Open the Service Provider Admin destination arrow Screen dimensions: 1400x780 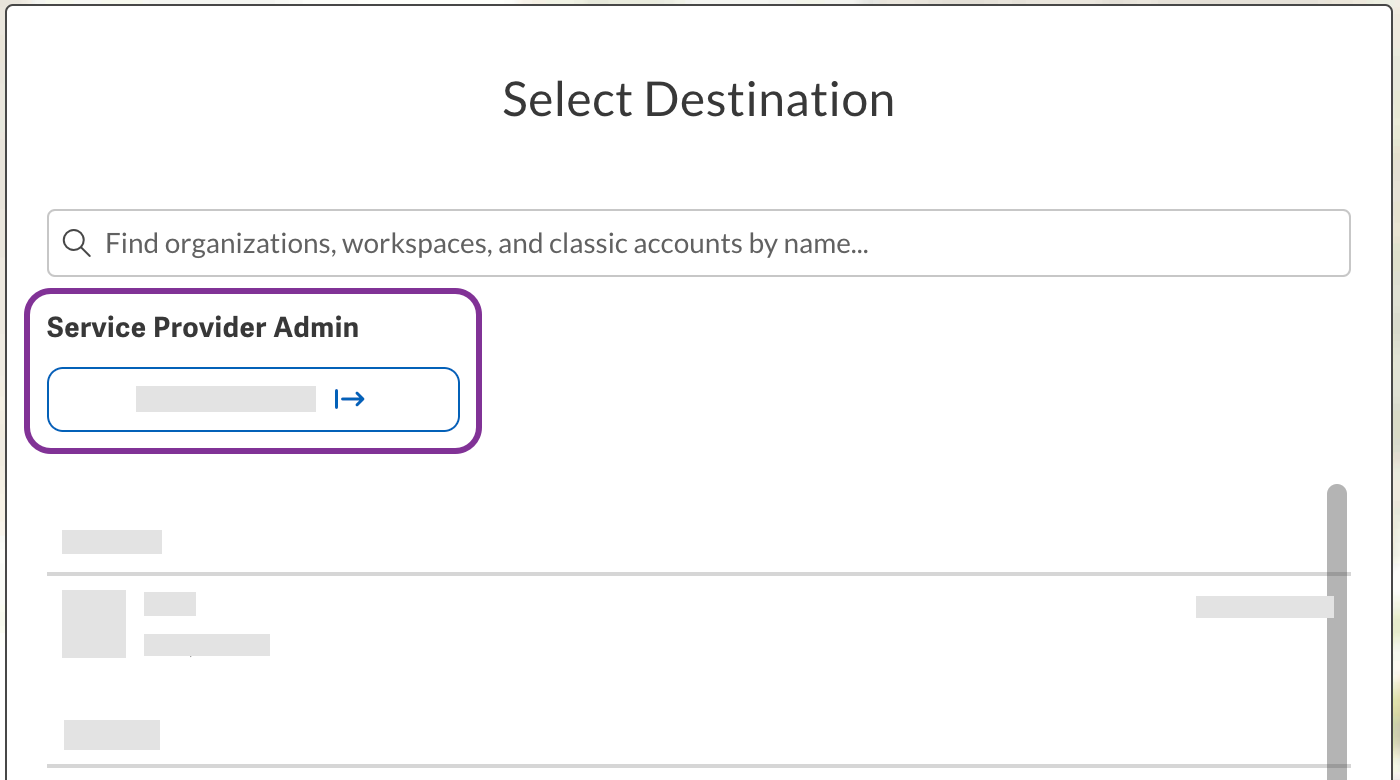[x=349, y=398]
